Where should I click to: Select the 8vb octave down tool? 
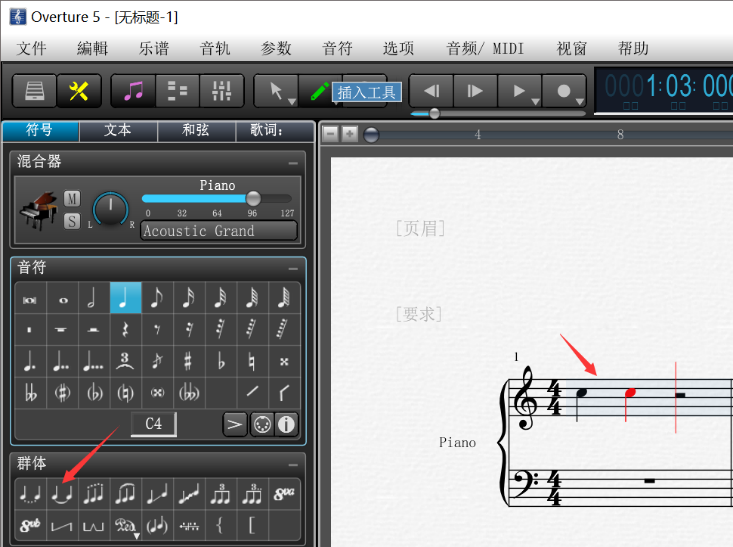click(31, 525)
